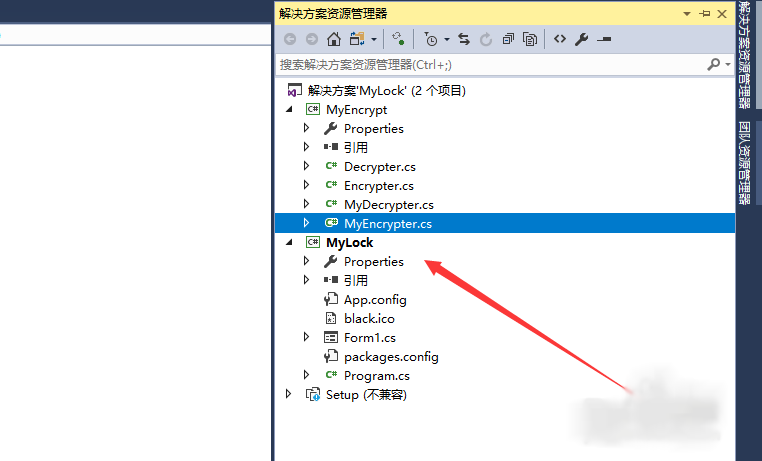Click Sync with Active Document arrows icon

tap(464, 39)
